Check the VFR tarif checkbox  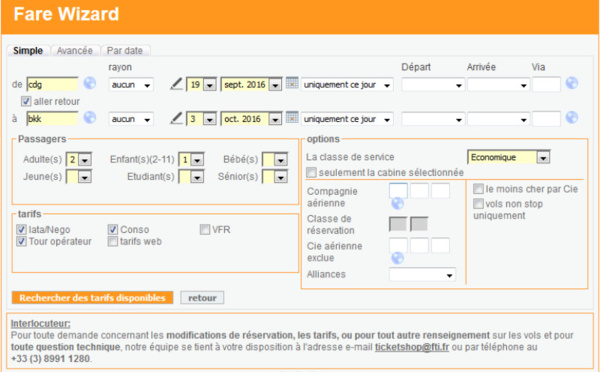[x=205, y=230]
